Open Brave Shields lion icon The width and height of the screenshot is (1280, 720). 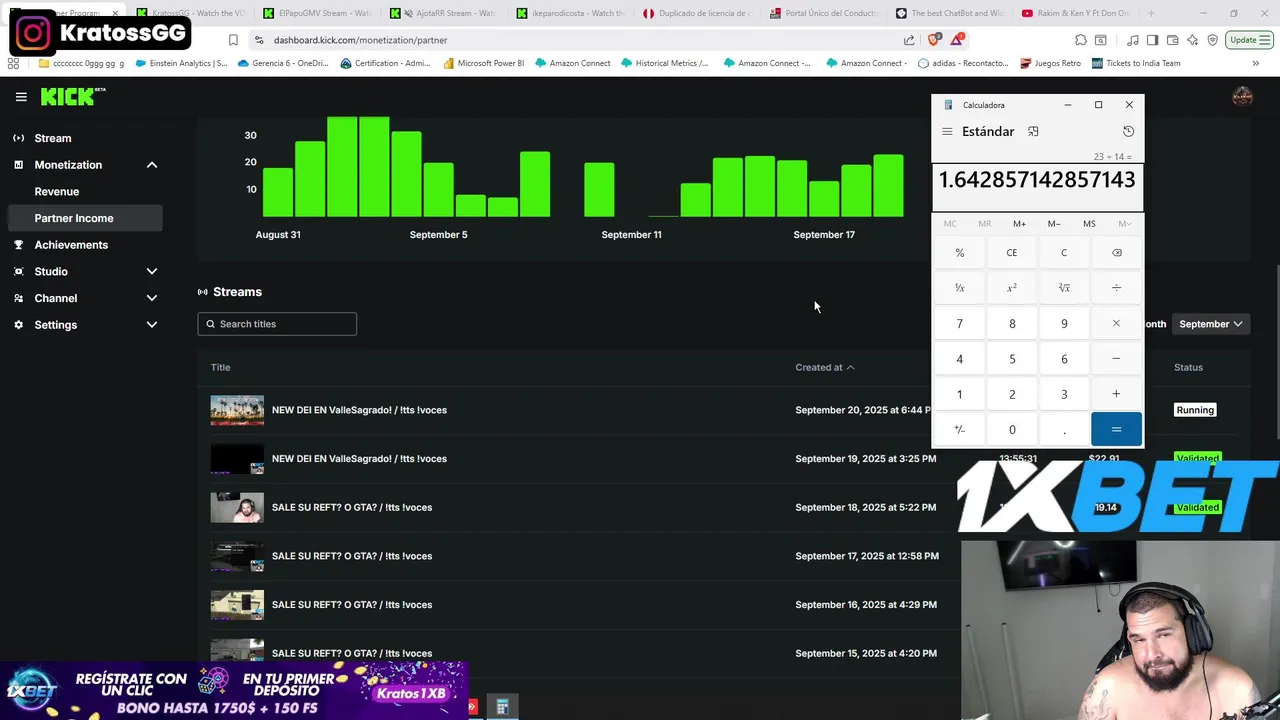(x=933, y=40)
